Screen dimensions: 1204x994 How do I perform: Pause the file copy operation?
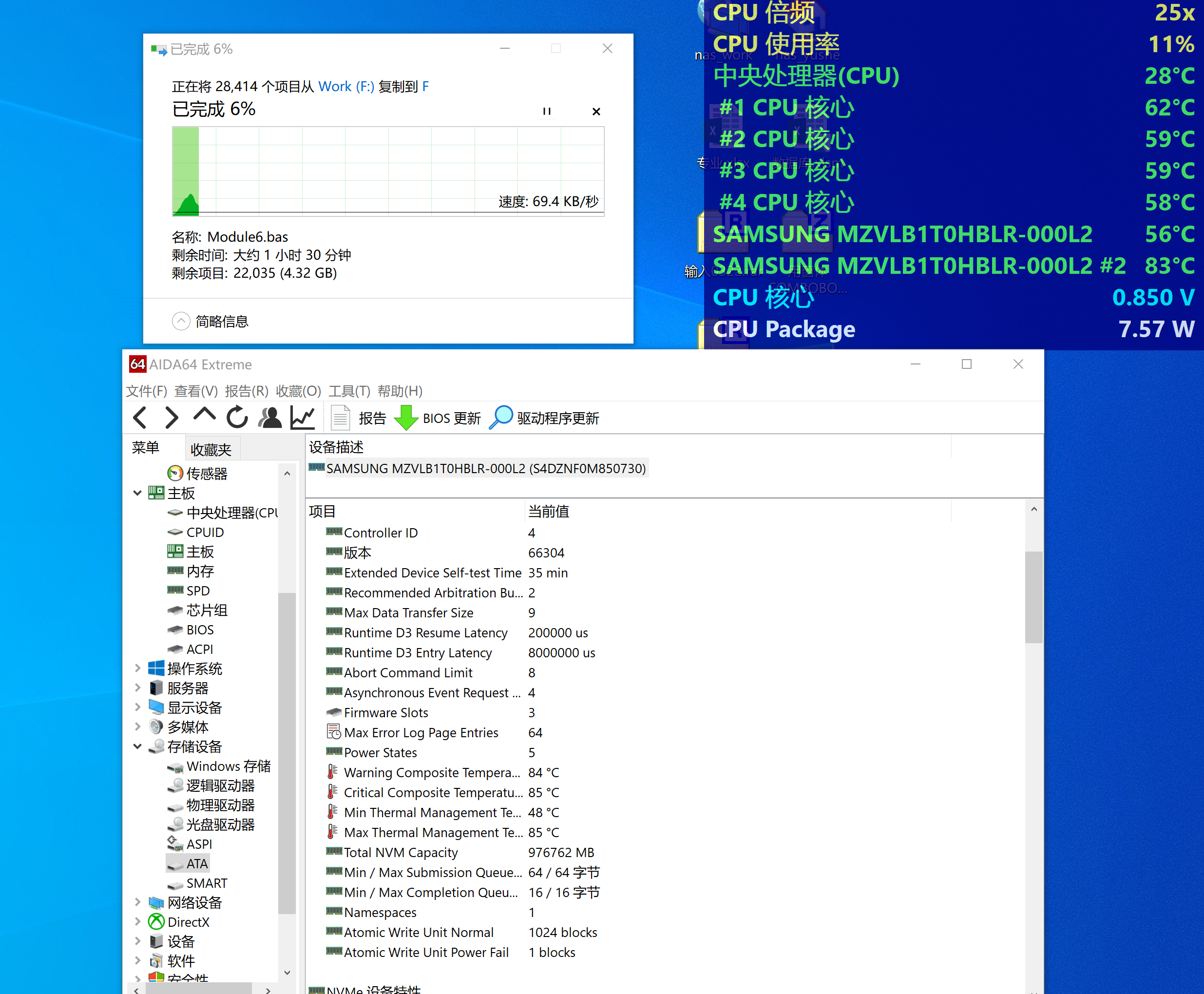point(547,111)
